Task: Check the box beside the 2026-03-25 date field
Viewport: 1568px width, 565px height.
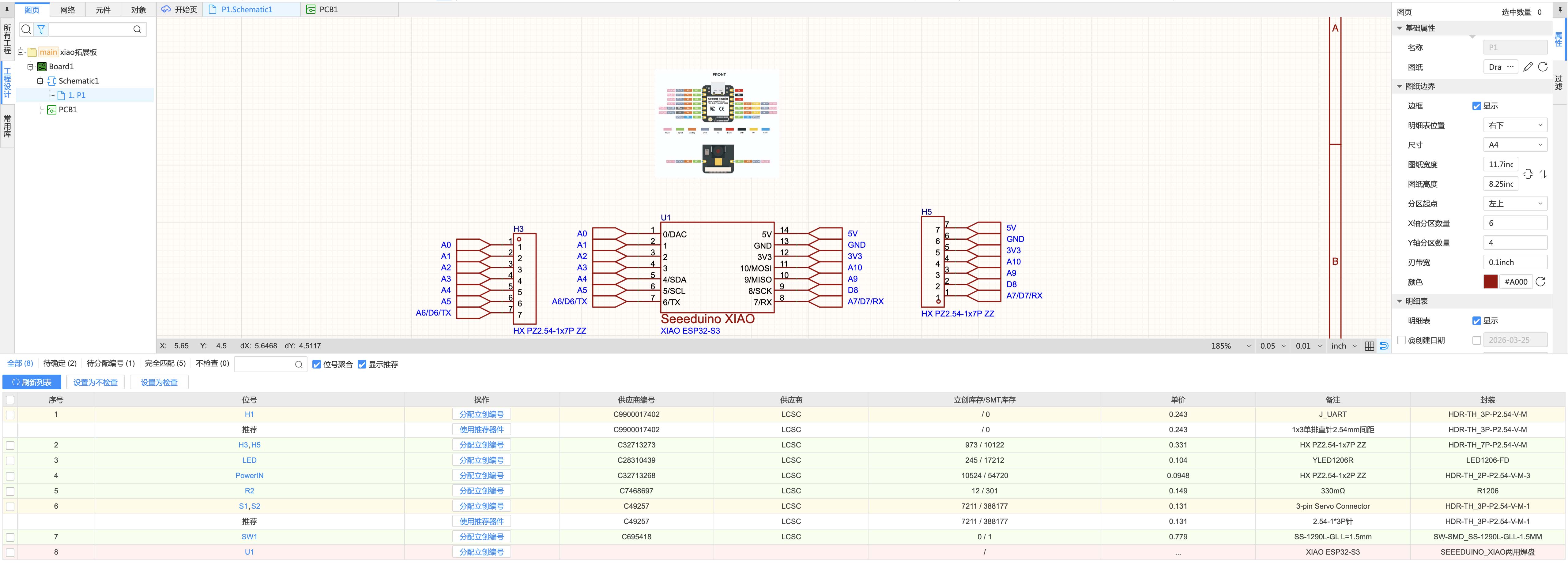Action: click(1477, 341)
